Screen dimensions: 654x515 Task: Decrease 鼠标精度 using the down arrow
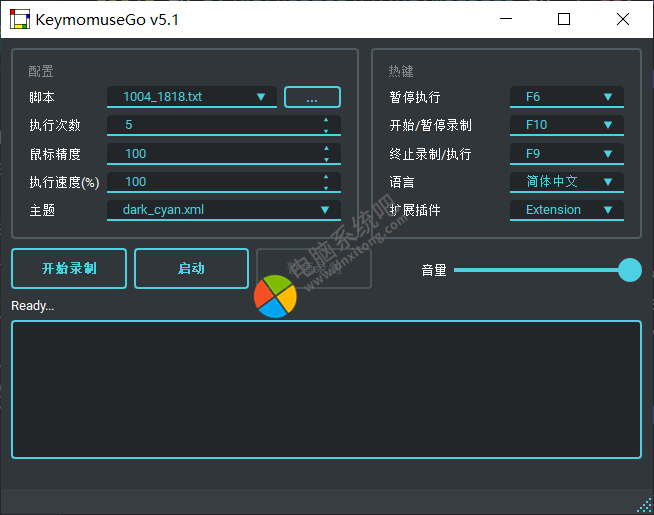click(x=325, y=159)
